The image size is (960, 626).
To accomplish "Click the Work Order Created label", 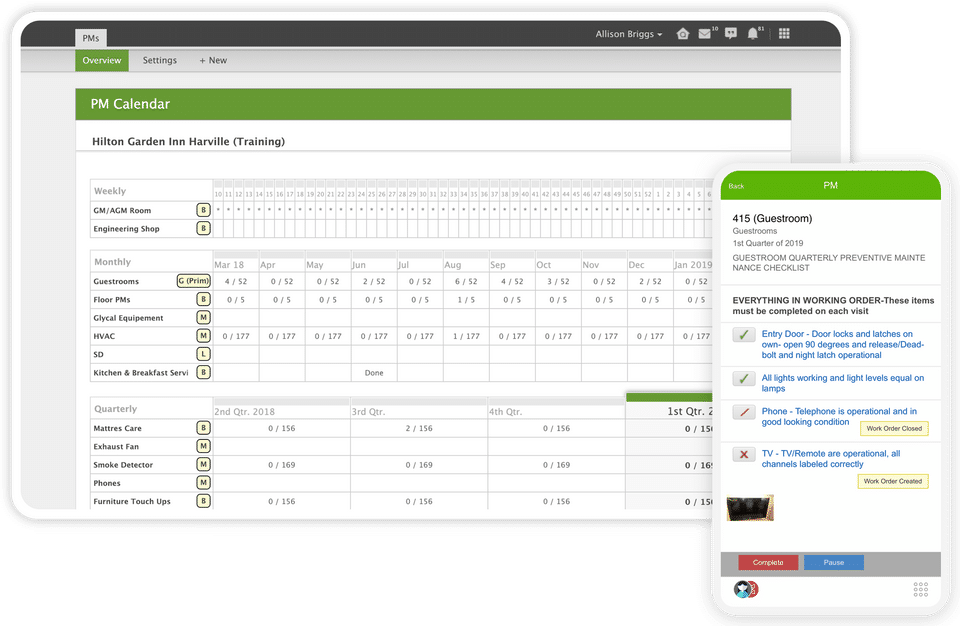I will 893,481.
